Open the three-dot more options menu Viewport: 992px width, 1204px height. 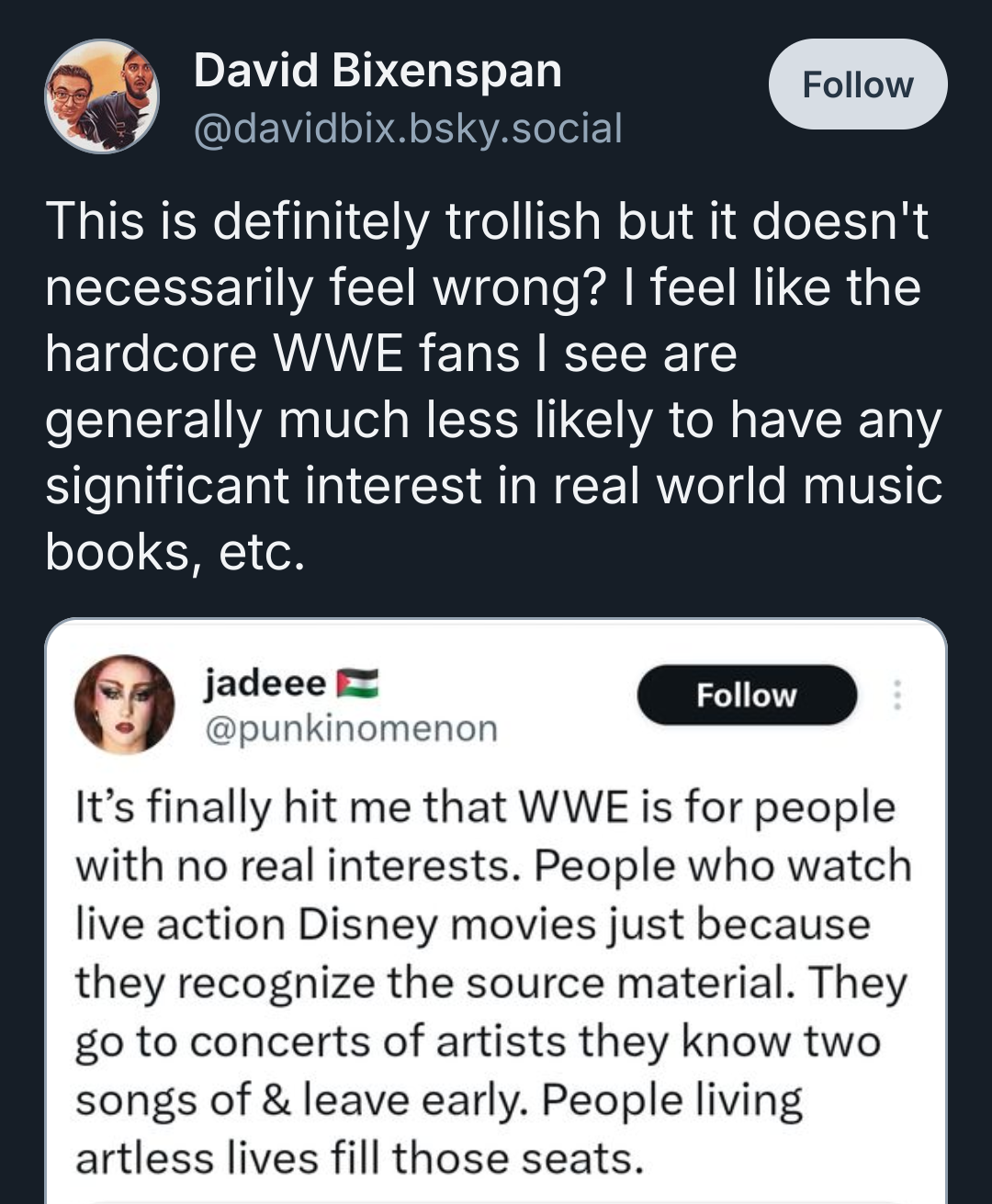897,695
